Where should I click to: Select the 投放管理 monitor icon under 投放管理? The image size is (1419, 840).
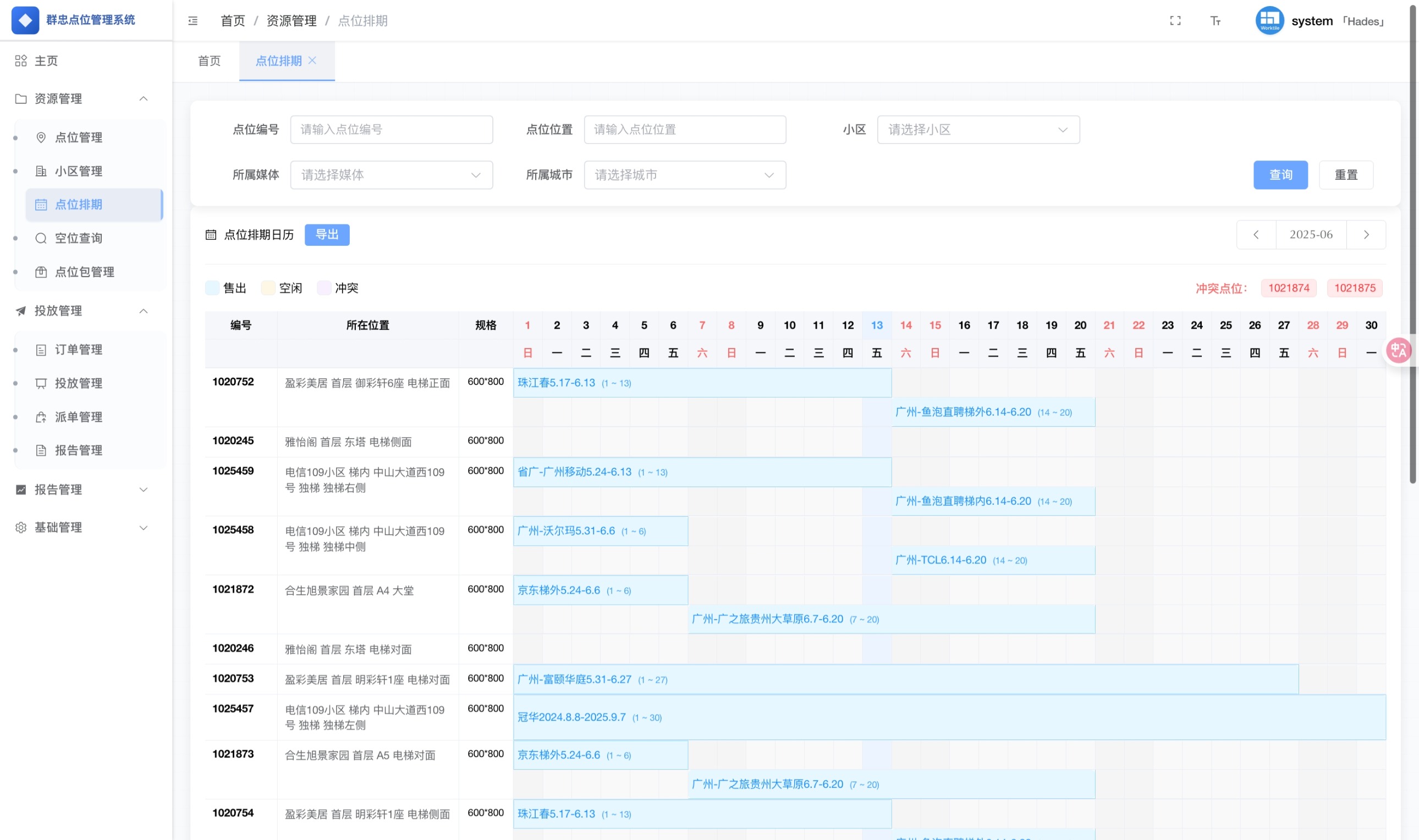[x=40, y=383]
